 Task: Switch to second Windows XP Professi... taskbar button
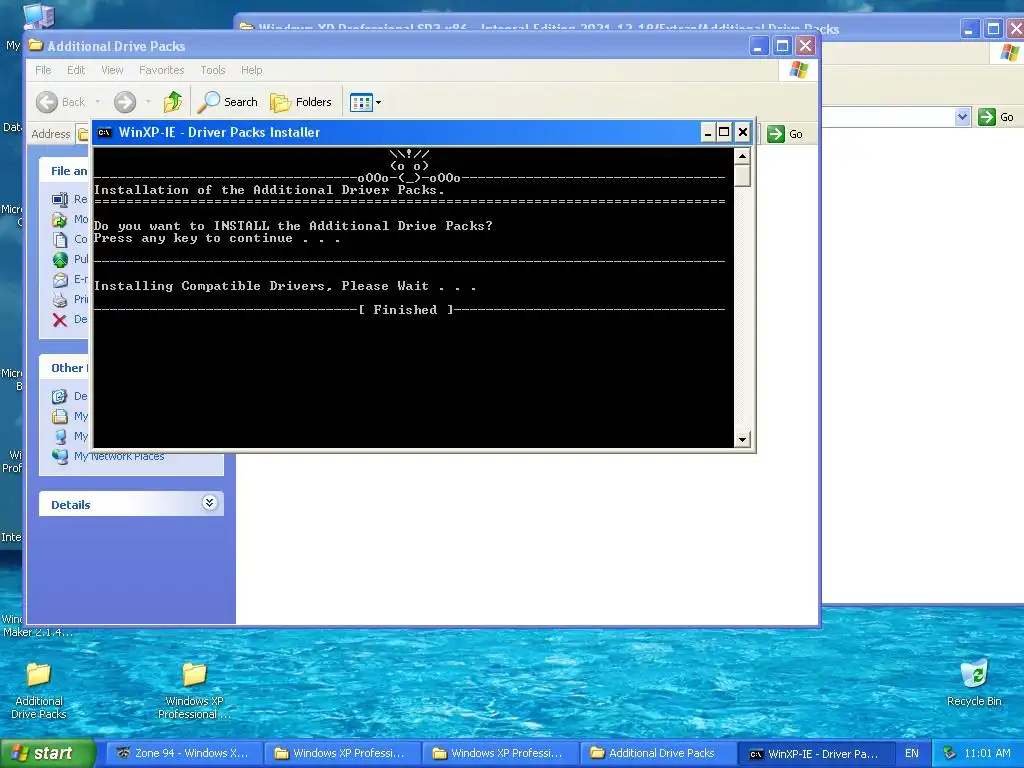(x=501, y=753)
